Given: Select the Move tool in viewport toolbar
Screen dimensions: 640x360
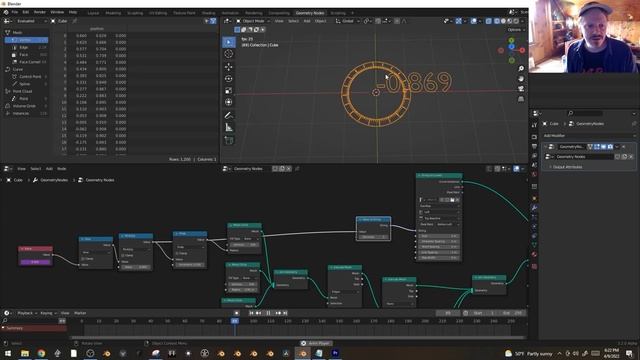Looking at the screenshot, I should click(x=229, y=67).
